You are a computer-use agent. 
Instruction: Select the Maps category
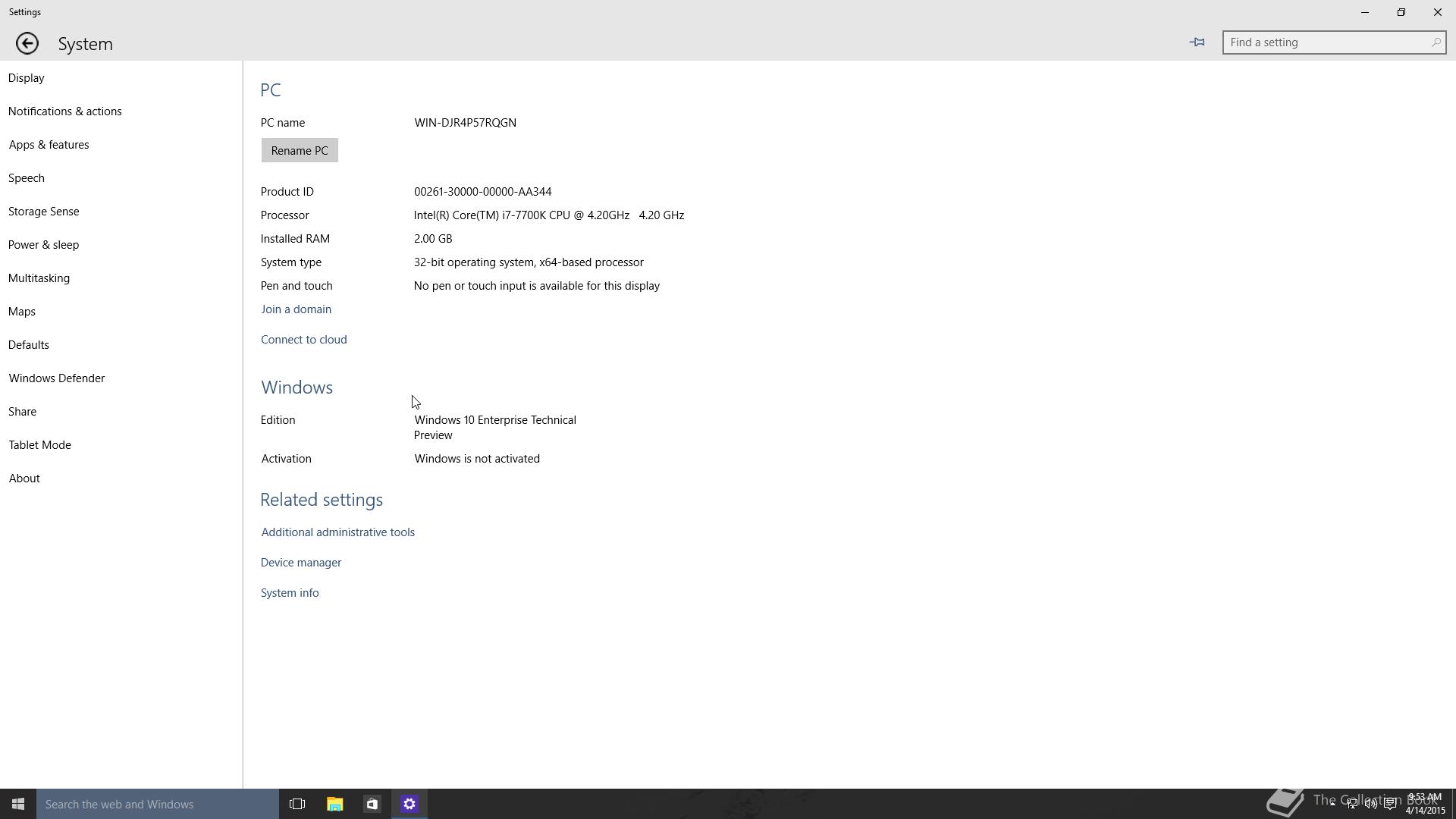coord(22,312)
